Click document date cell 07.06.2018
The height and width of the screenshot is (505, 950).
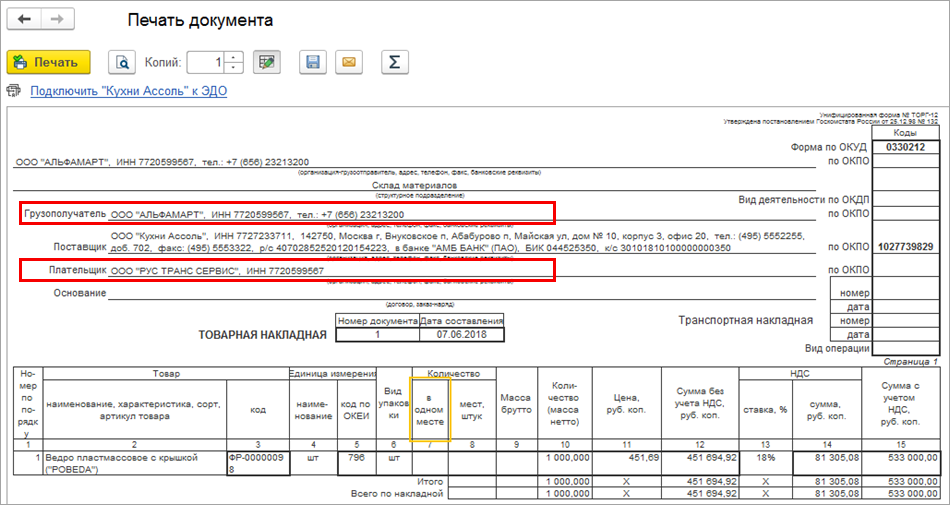click(462, 334)
